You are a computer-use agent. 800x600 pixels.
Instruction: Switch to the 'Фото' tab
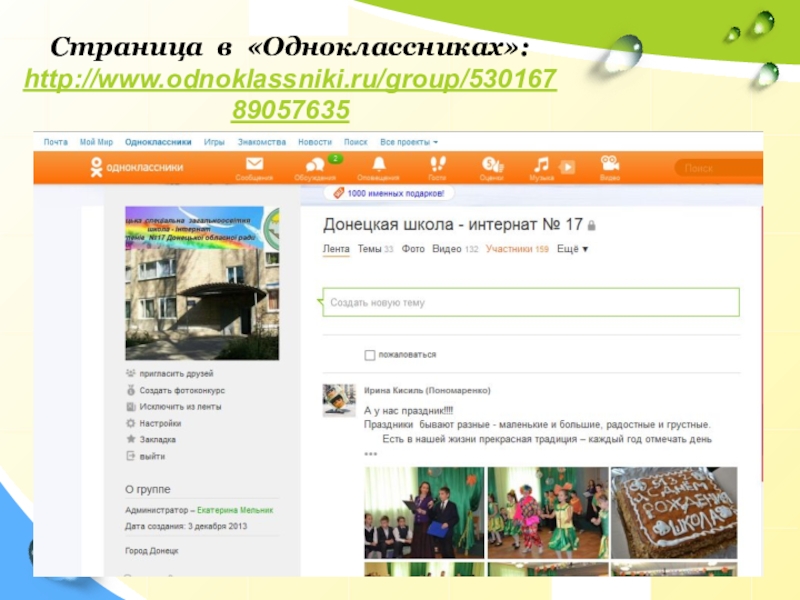[x=413, y=249]
